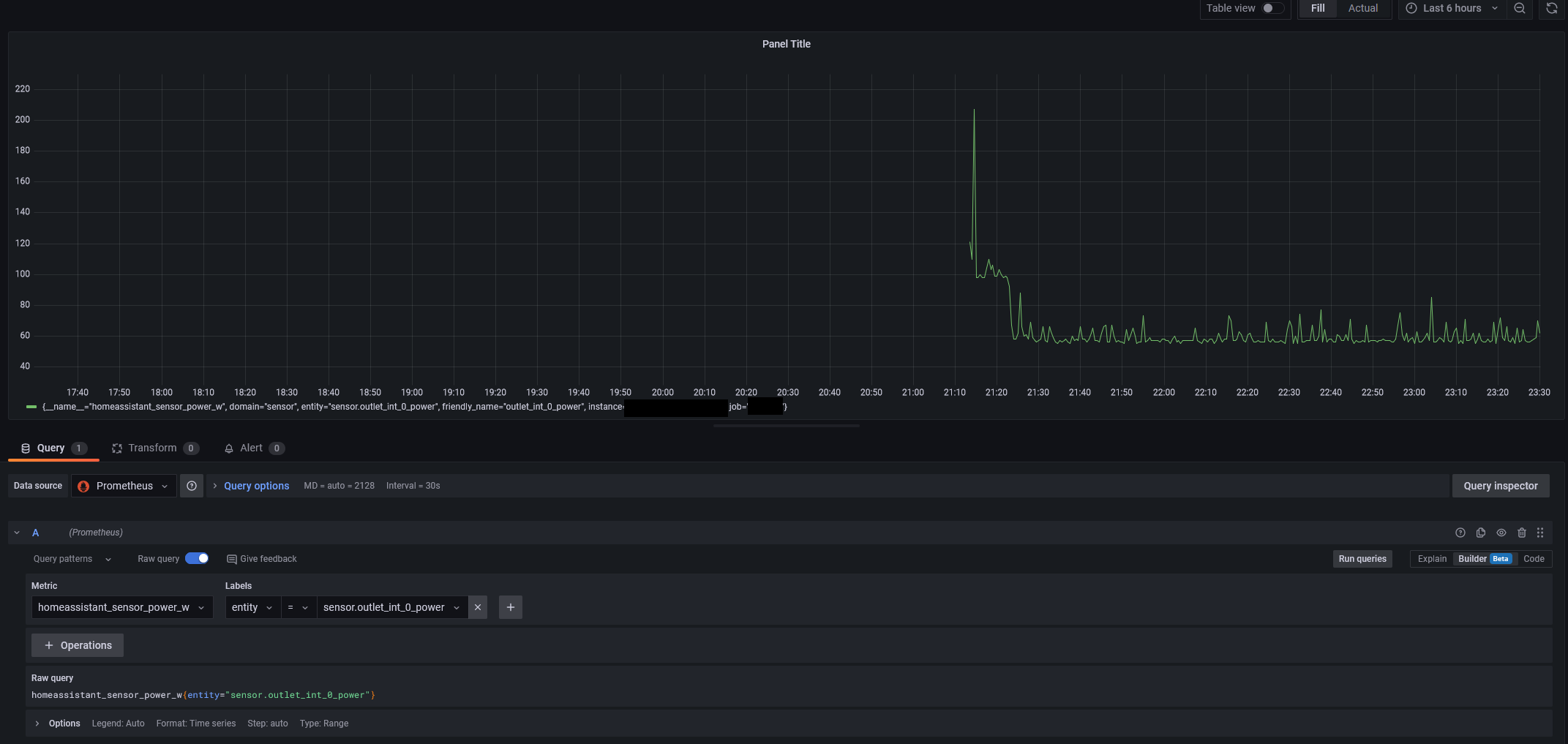Open the equals operator dropdown
1568x744 pixels.
pos(299,607)
